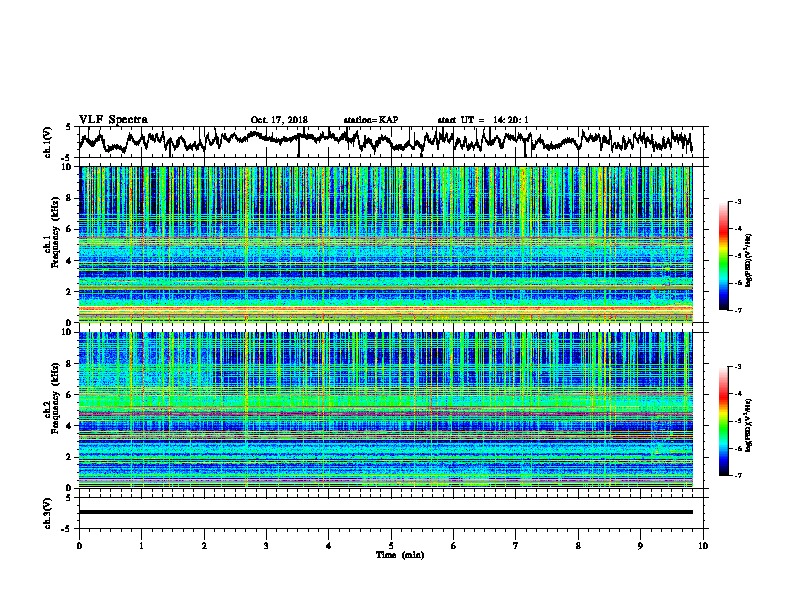The height and width of the screenshot is (612, 792).
Task: Click time axis tick label "6"
Action: 454,546
